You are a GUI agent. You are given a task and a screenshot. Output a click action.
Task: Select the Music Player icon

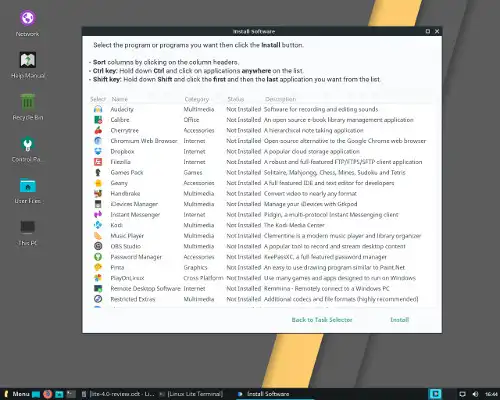click(98, 236)
